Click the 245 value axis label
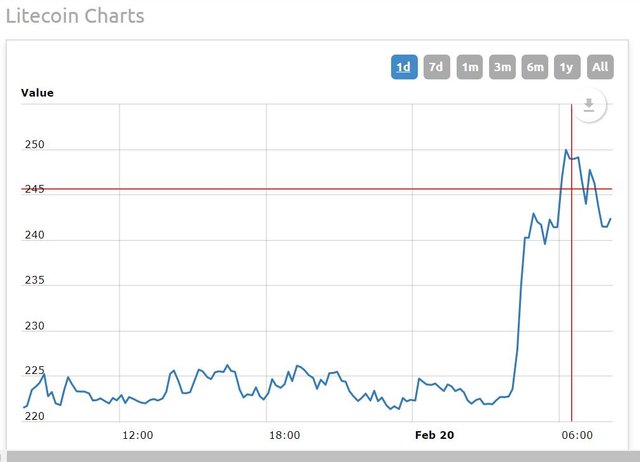 tap(34, 191)
